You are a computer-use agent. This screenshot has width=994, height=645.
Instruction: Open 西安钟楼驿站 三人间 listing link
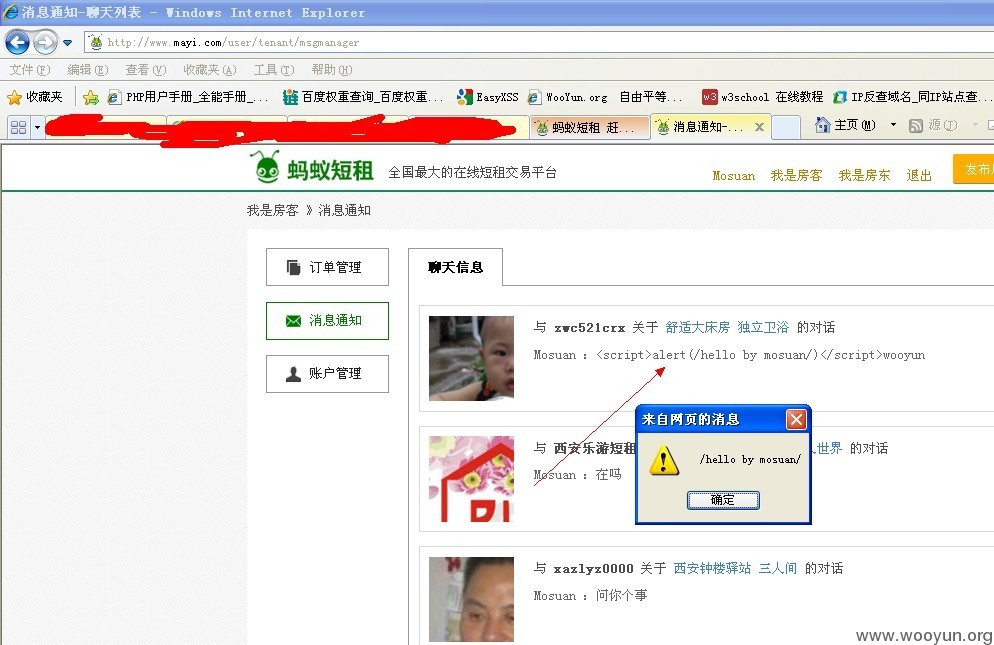pos(735,568)
